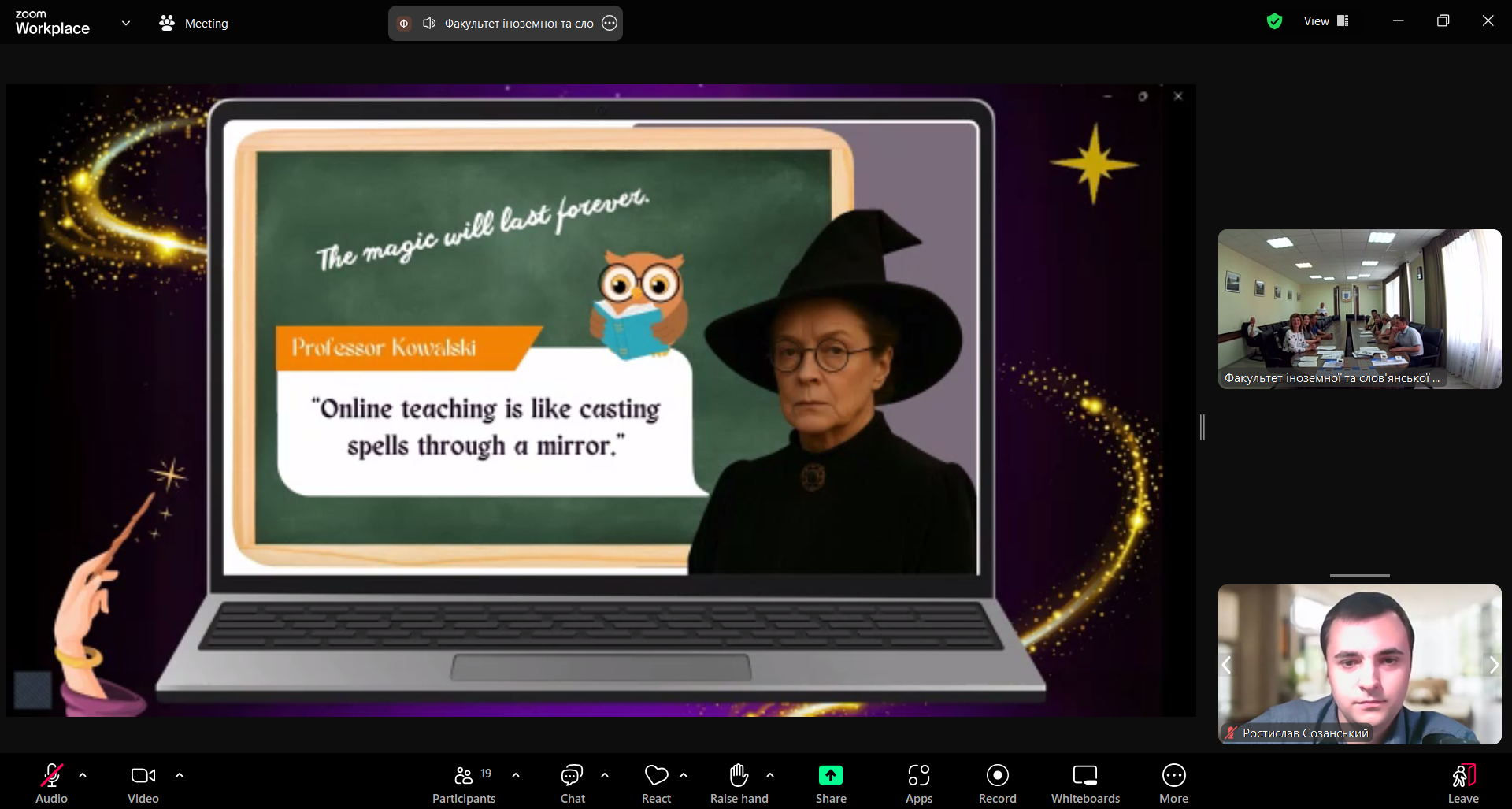Minimize the Zoom window
The height and width of the screenshot is (809, 1512).
pos(1398,21)
